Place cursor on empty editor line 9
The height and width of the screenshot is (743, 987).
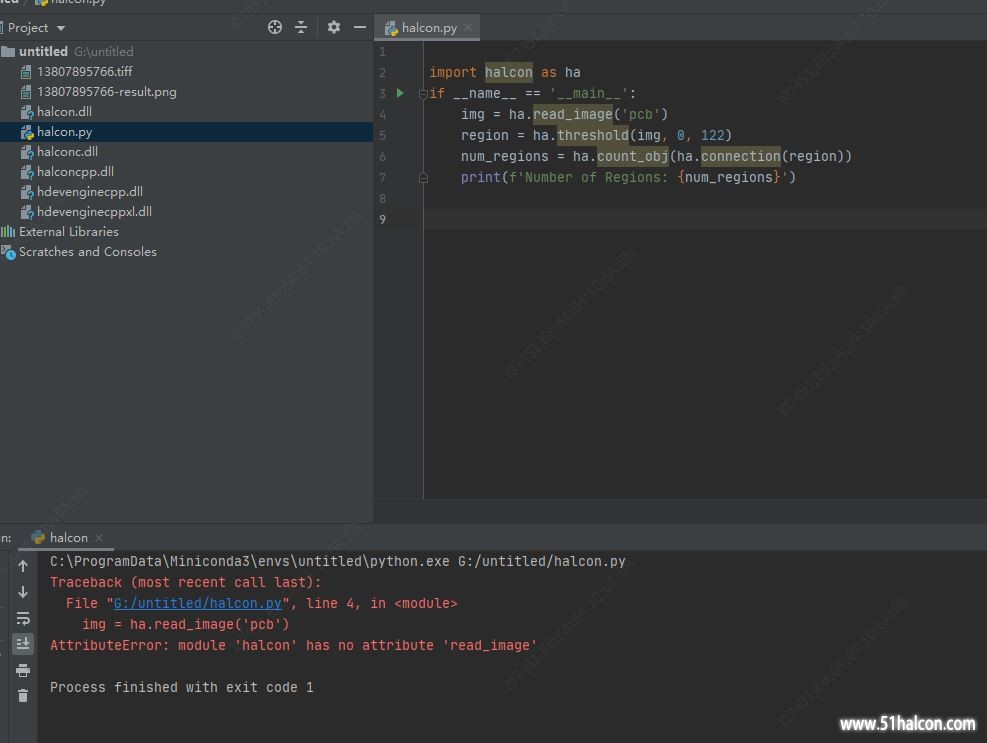(705, 220)
